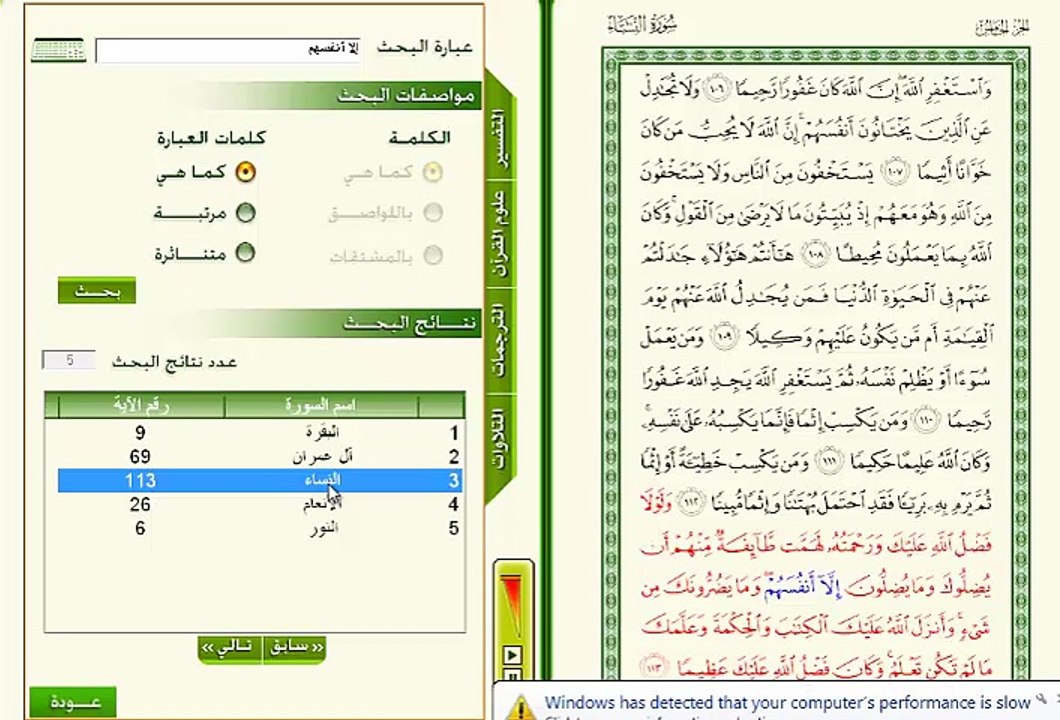The height and width of the screenshot is (720, 1060).
Task: Select the 'متناثرة' phrase option
Action: (245, 253)
